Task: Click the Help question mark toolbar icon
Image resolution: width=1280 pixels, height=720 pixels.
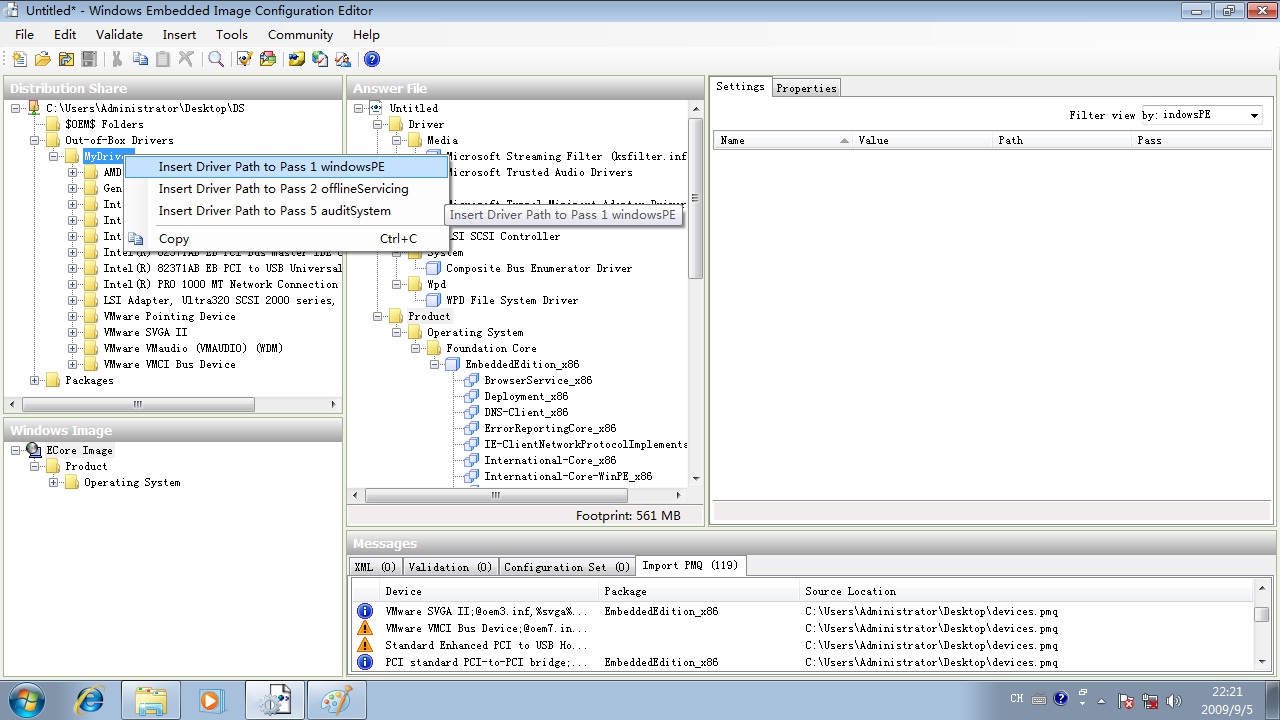Action: coord(372,59)
